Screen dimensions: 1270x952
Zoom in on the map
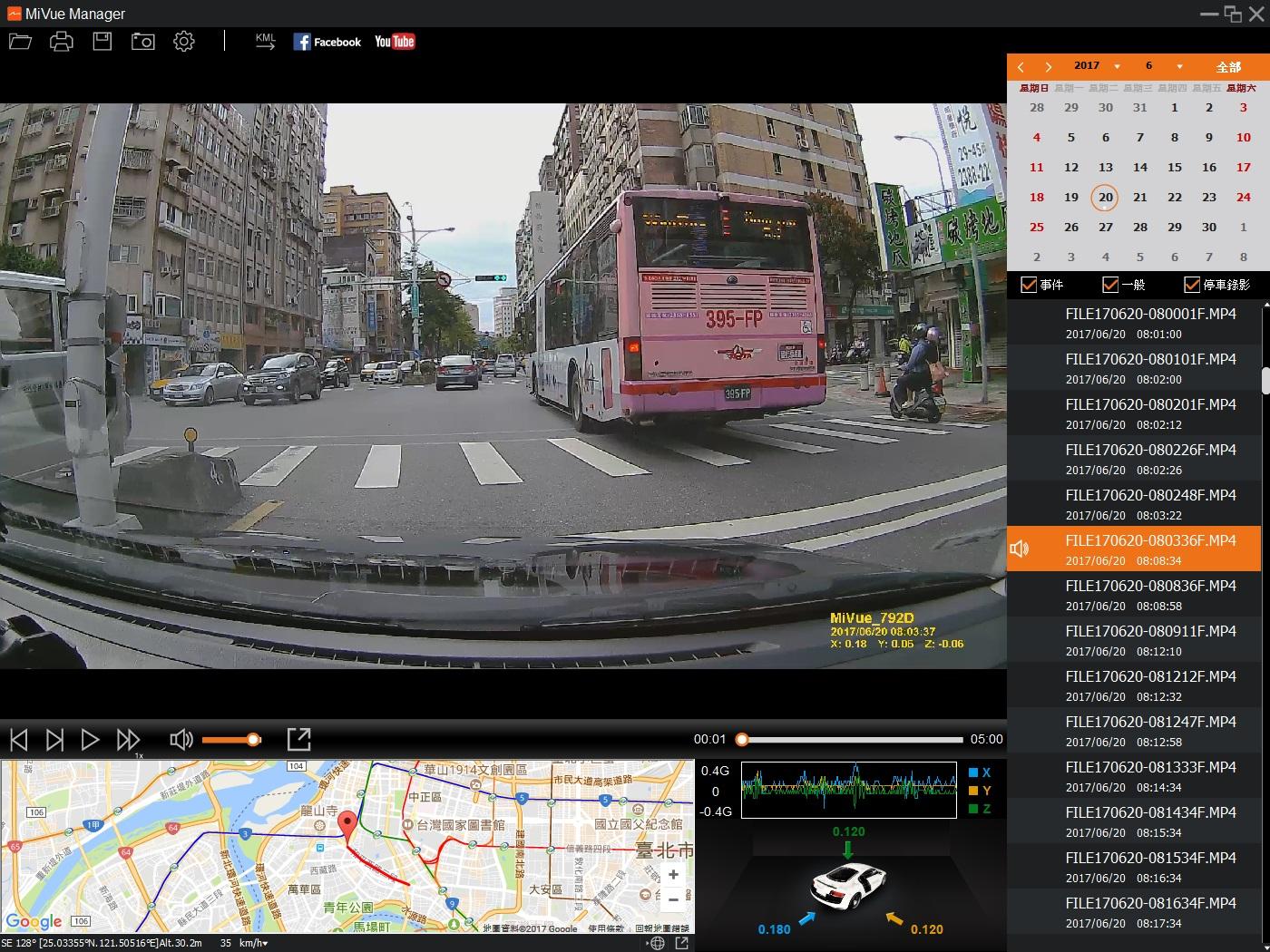click(673, 875)
